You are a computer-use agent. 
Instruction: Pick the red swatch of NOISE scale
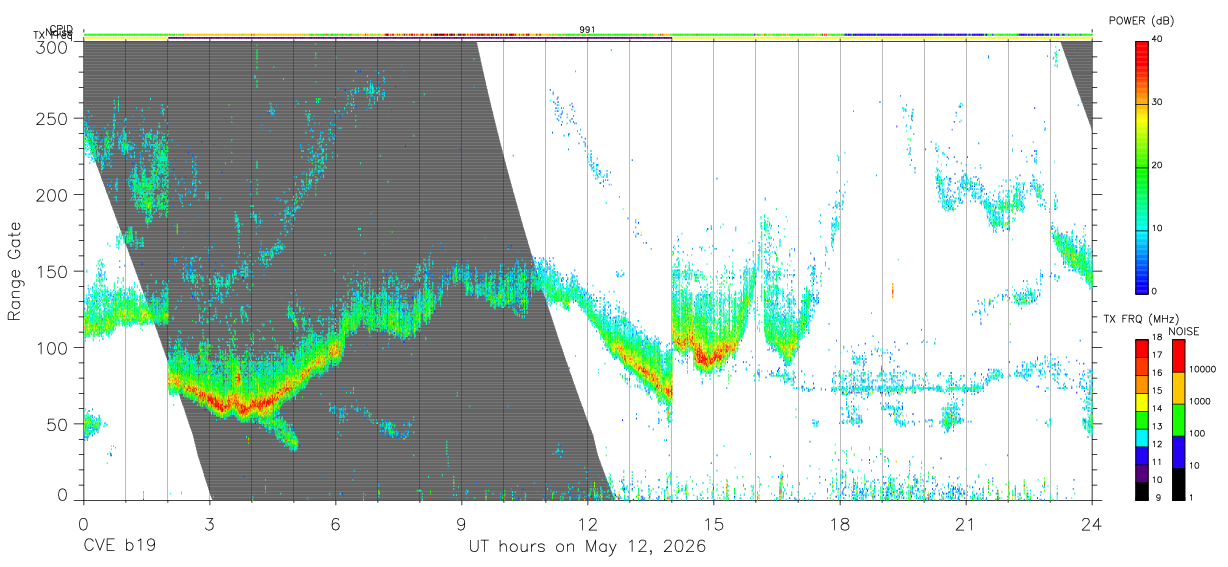pyautogui.click(x=1178, y=356)
